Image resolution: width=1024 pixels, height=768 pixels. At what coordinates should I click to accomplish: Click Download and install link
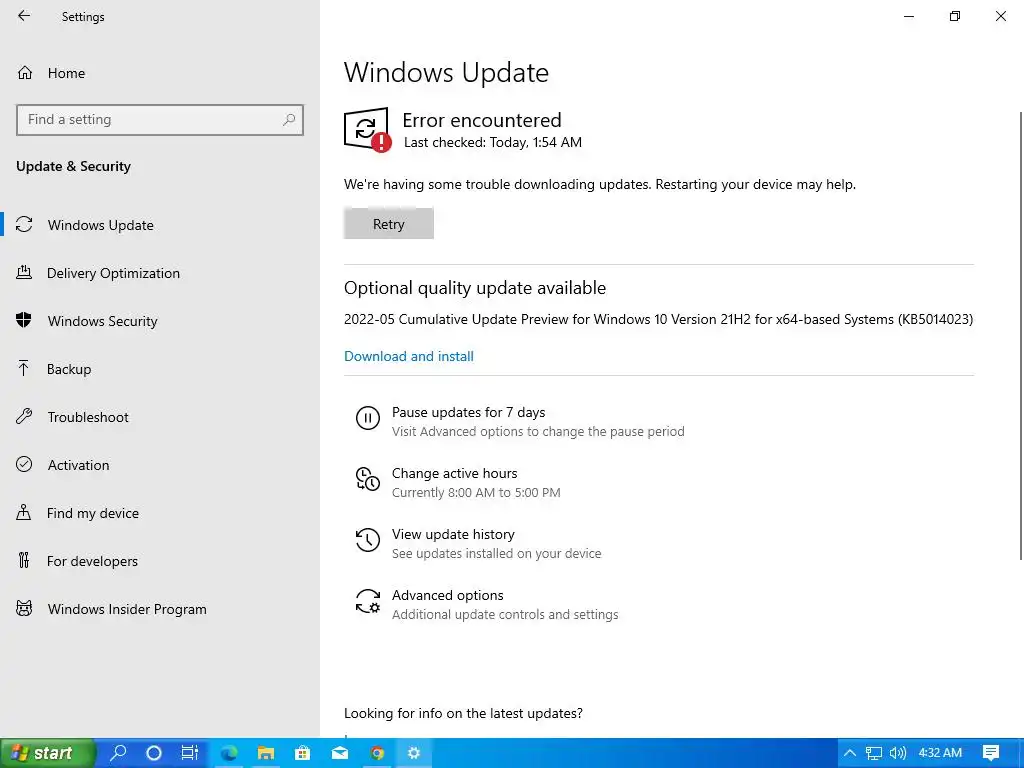[409, 356]
